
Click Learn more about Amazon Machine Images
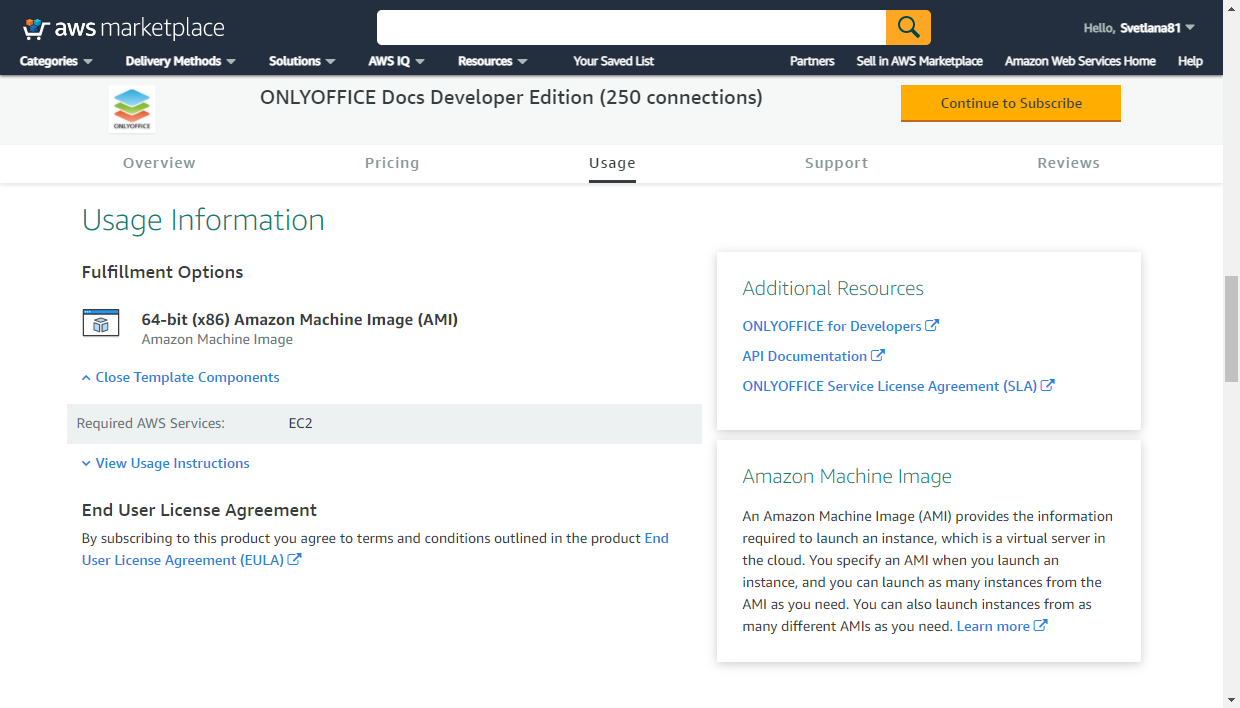(1000, 626)
